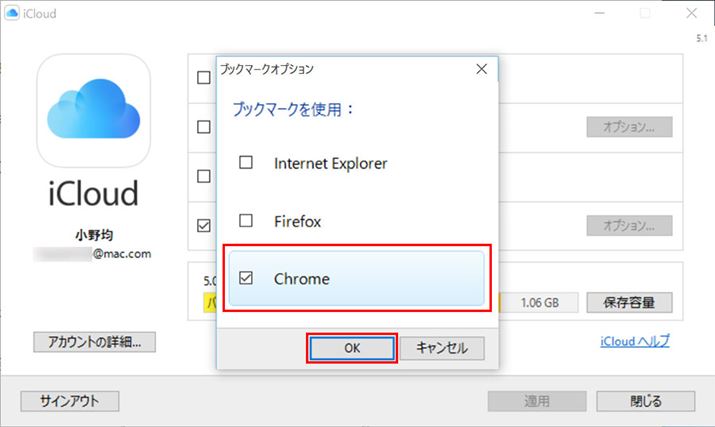The height and width of the screenshot is (427, 715).
Task: Uncheck the Chrome bookmark checkbox
Action: click(246, 279)
